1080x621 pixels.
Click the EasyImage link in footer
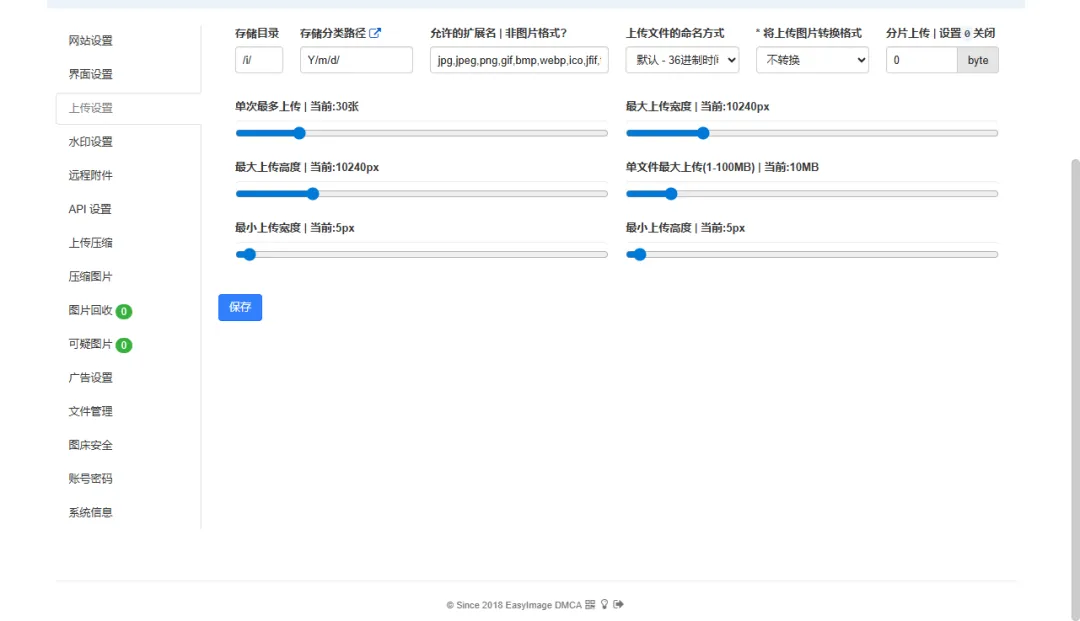click(533, 605)
